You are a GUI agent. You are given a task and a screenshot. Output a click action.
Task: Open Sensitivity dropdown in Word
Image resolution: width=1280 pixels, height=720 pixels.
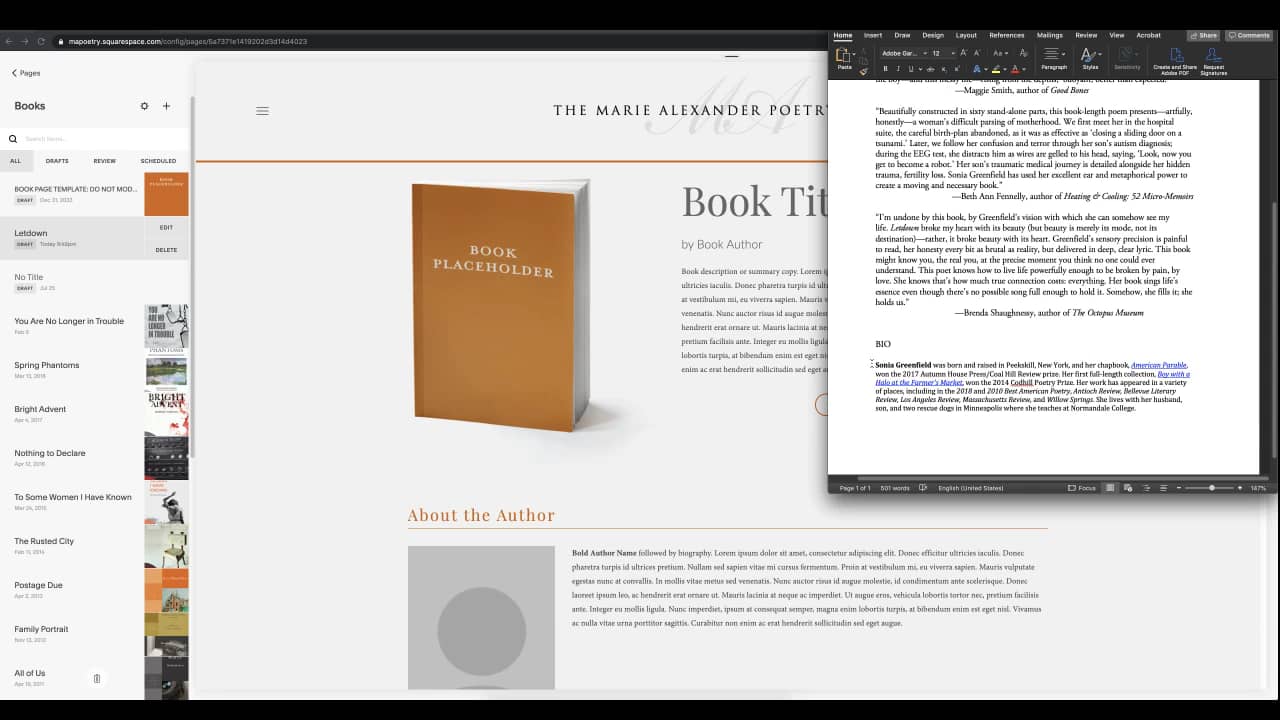point(1127,58)
